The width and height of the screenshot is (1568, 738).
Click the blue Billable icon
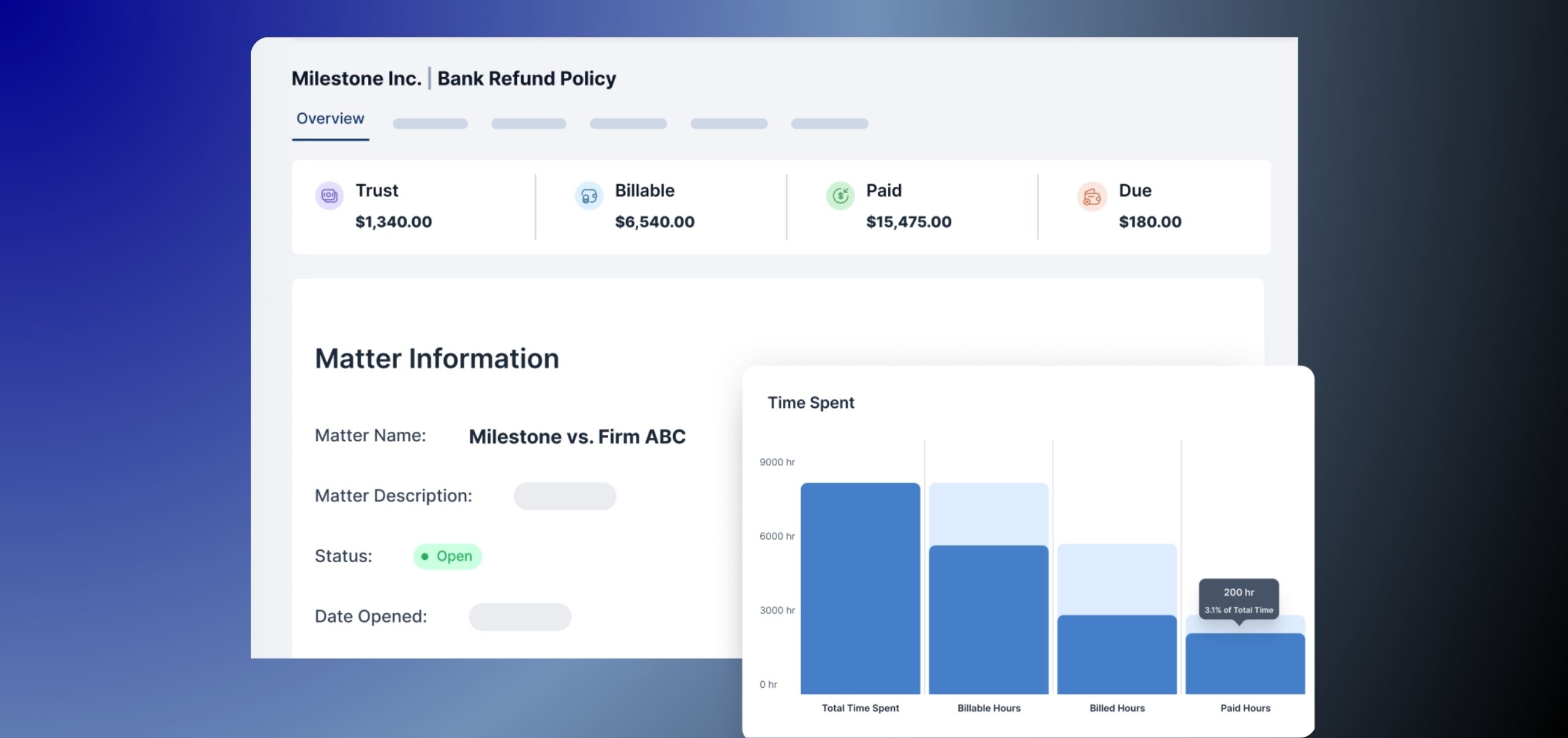pyautogui.click(x=589, y=196)
